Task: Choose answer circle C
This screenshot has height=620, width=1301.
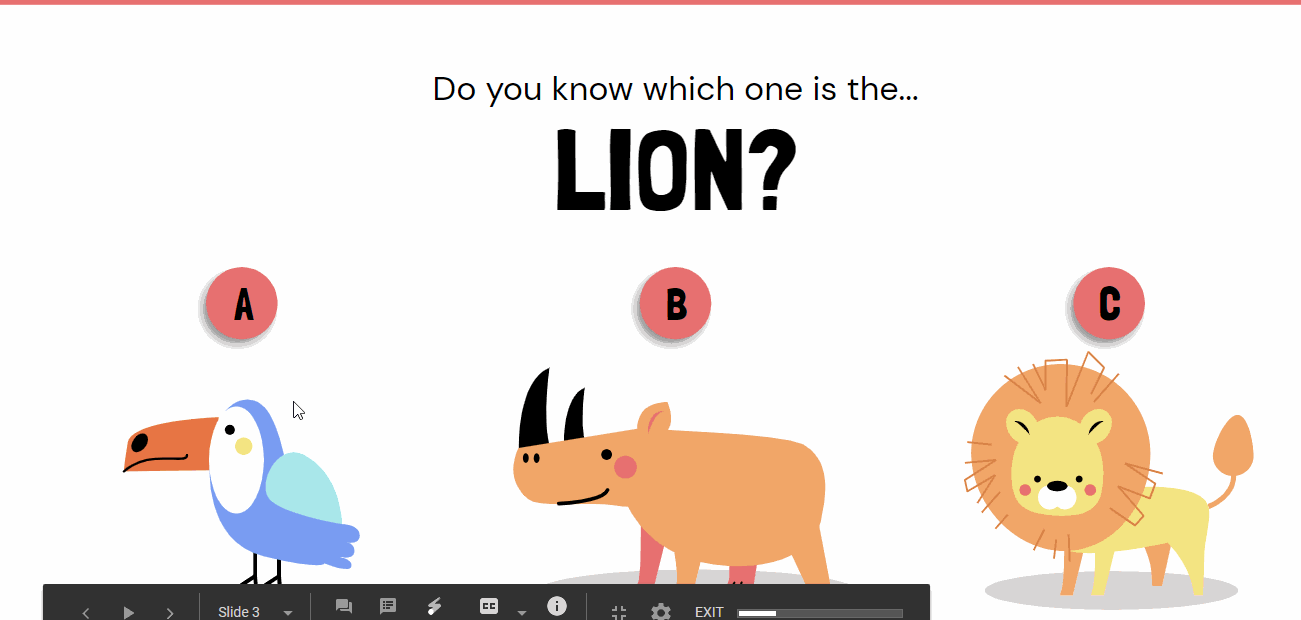Action: [1108, 304]
